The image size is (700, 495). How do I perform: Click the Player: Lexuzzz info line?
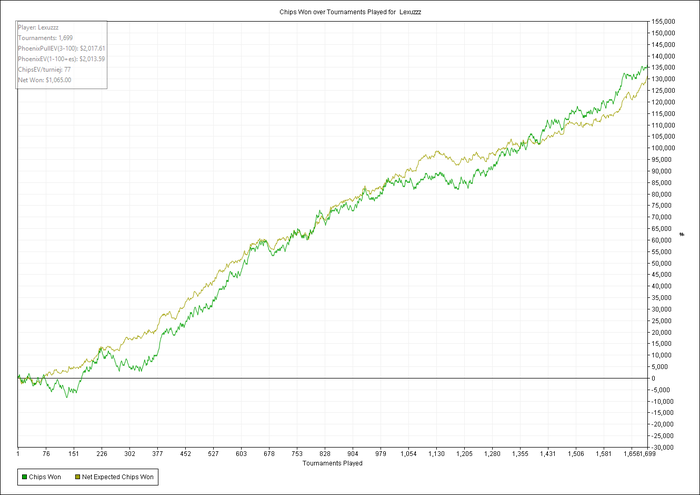tap(38, 27)
